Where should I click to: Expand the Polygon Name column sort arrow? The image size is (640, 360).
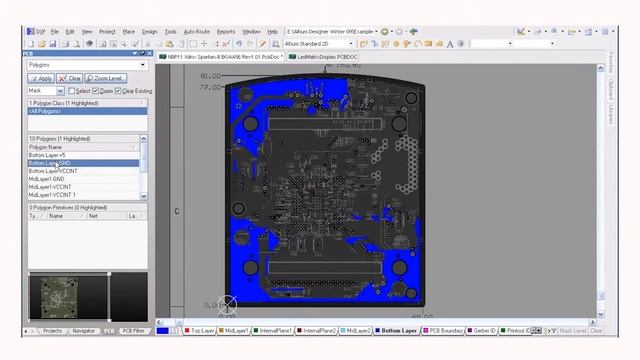pos(134,147)
